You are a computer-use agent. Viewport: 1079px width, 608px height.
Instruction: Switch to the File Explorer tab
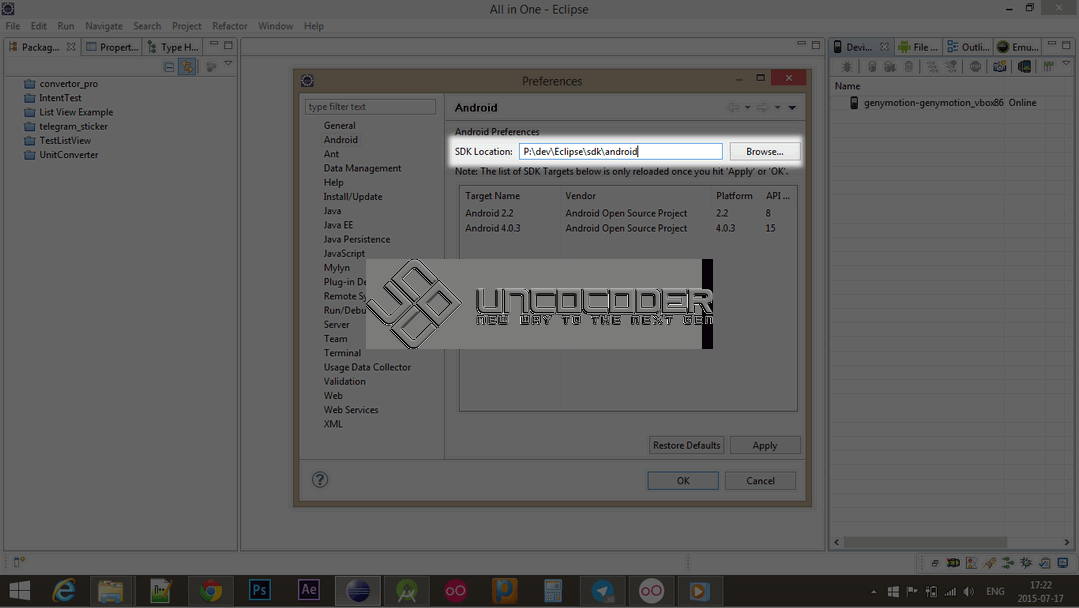tap(918, 47)
